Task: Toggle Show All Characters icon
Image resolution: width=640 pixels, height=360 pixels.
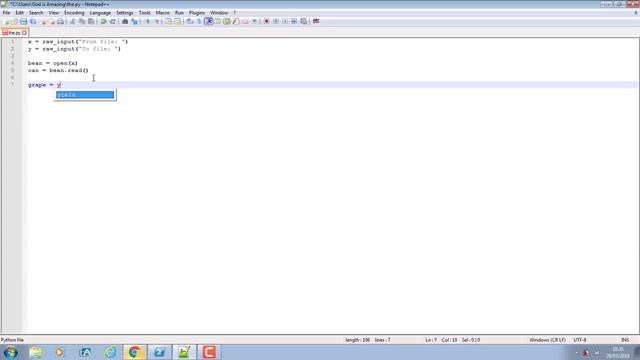Action: tap(199, 21)
